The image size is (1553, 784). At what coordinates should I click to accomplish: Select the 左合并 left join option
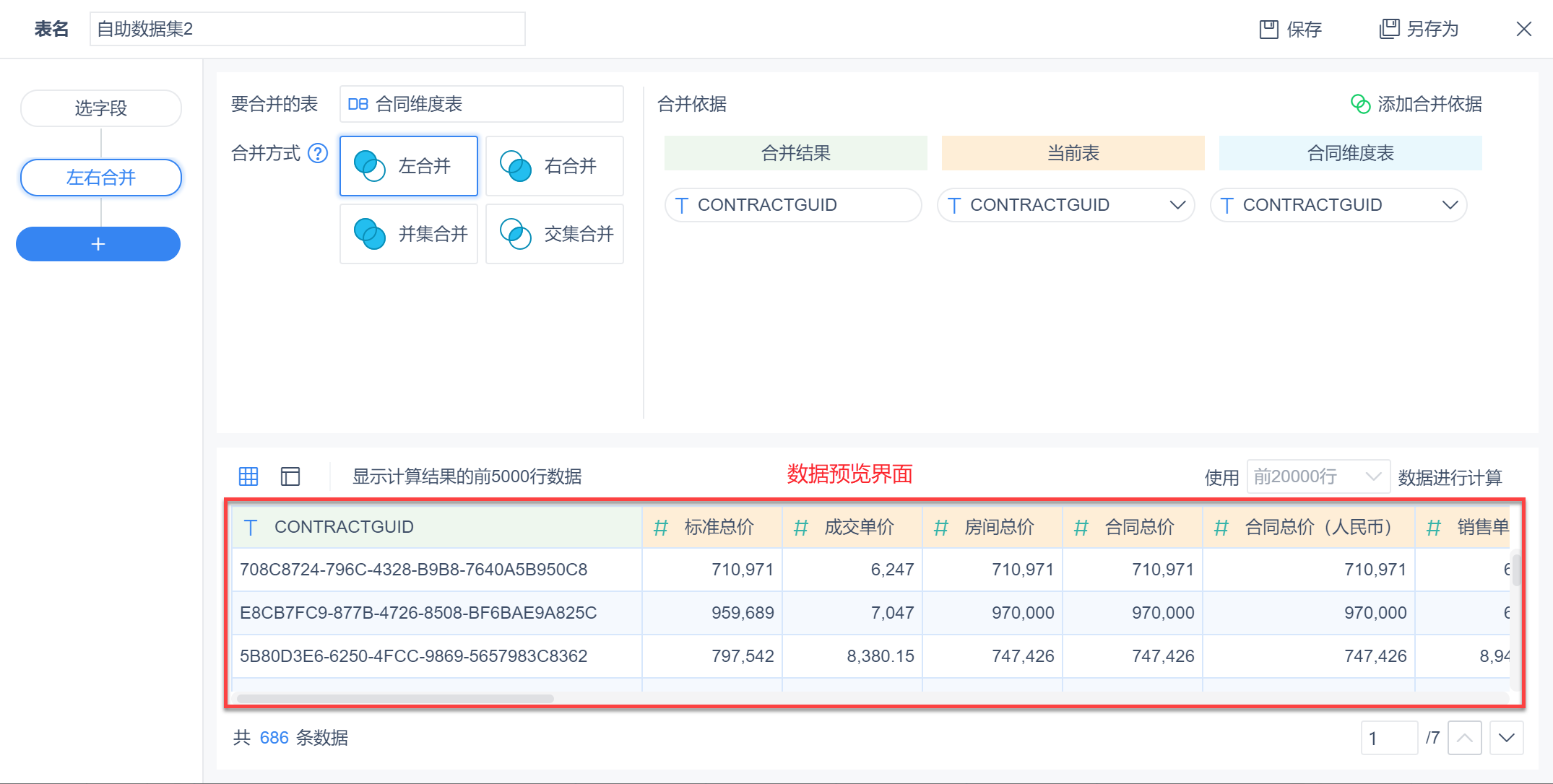click(x=409, y=166)
